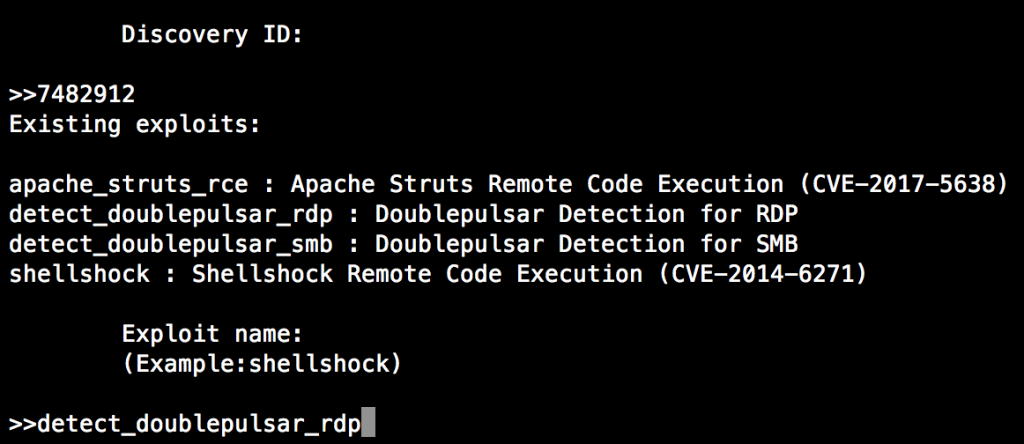Click Shellshock Remote Code Execution description

coord(417,274)
